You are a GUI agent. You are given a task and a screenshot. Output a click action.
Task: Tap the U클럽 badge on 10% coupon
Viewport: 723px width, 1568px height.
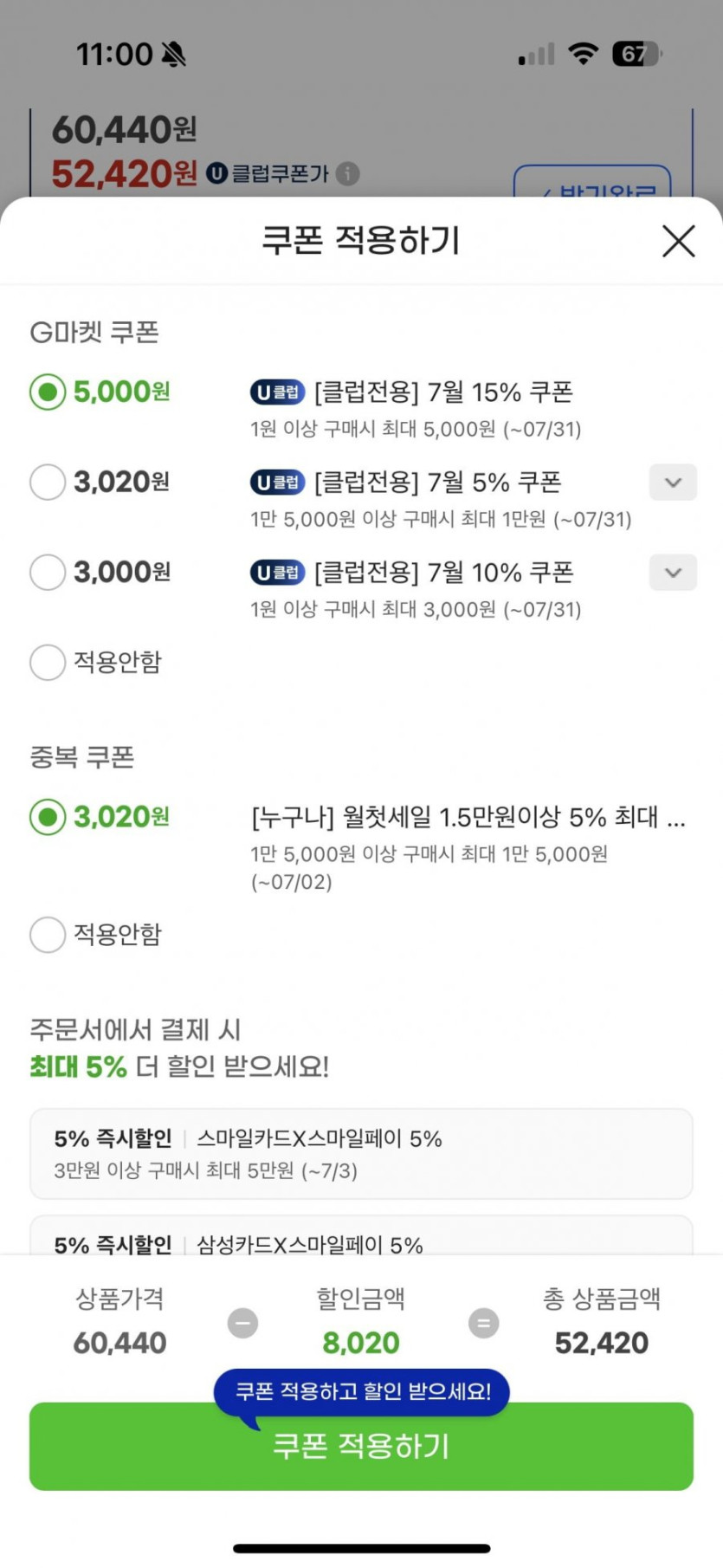coord(277,573)
